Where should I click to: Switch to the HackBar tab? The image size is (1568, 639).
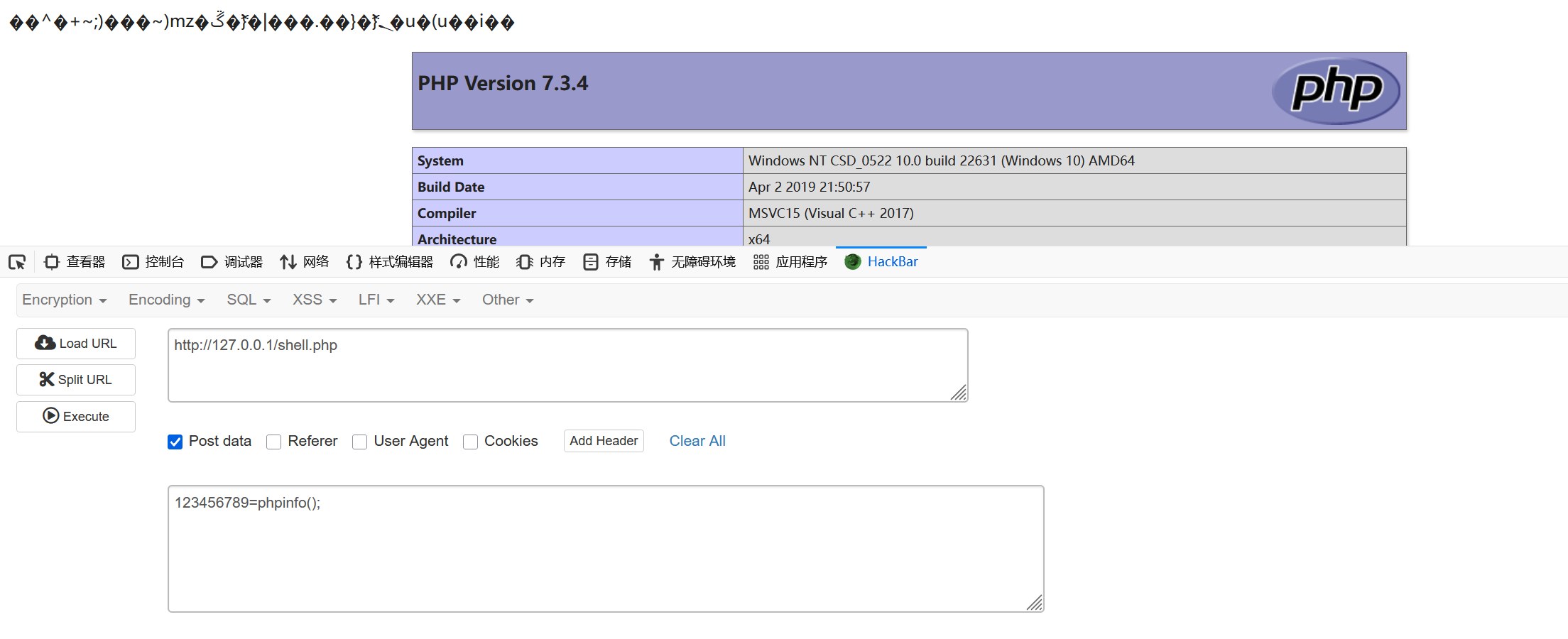(x=881, y=262)
